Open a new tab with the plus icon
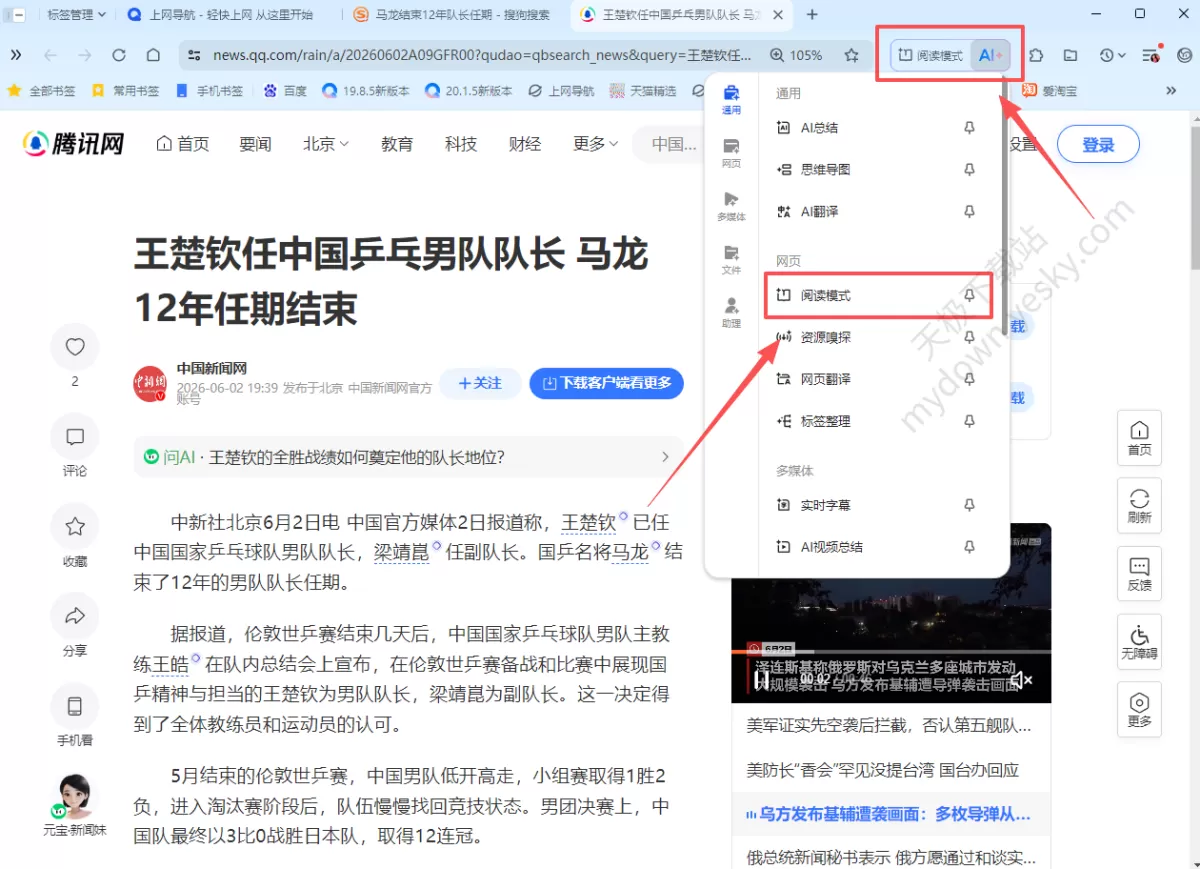 [x=812, y=14]
